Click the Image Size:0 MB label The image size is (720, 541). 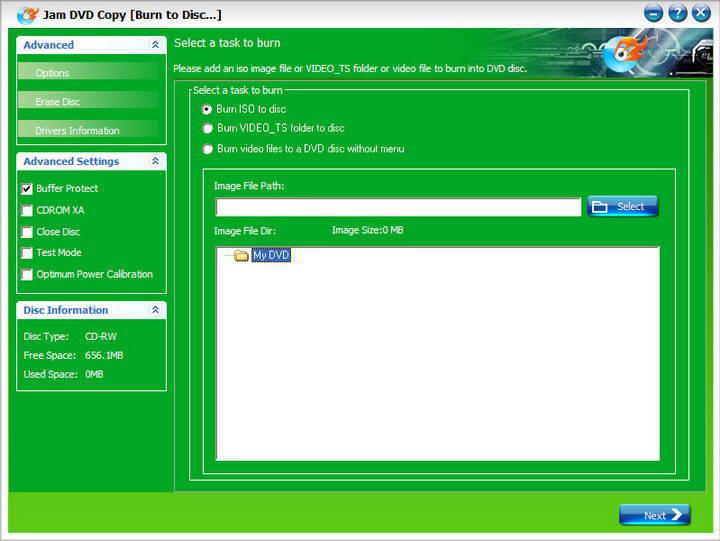pyautogui.click(x=367, y=230)
